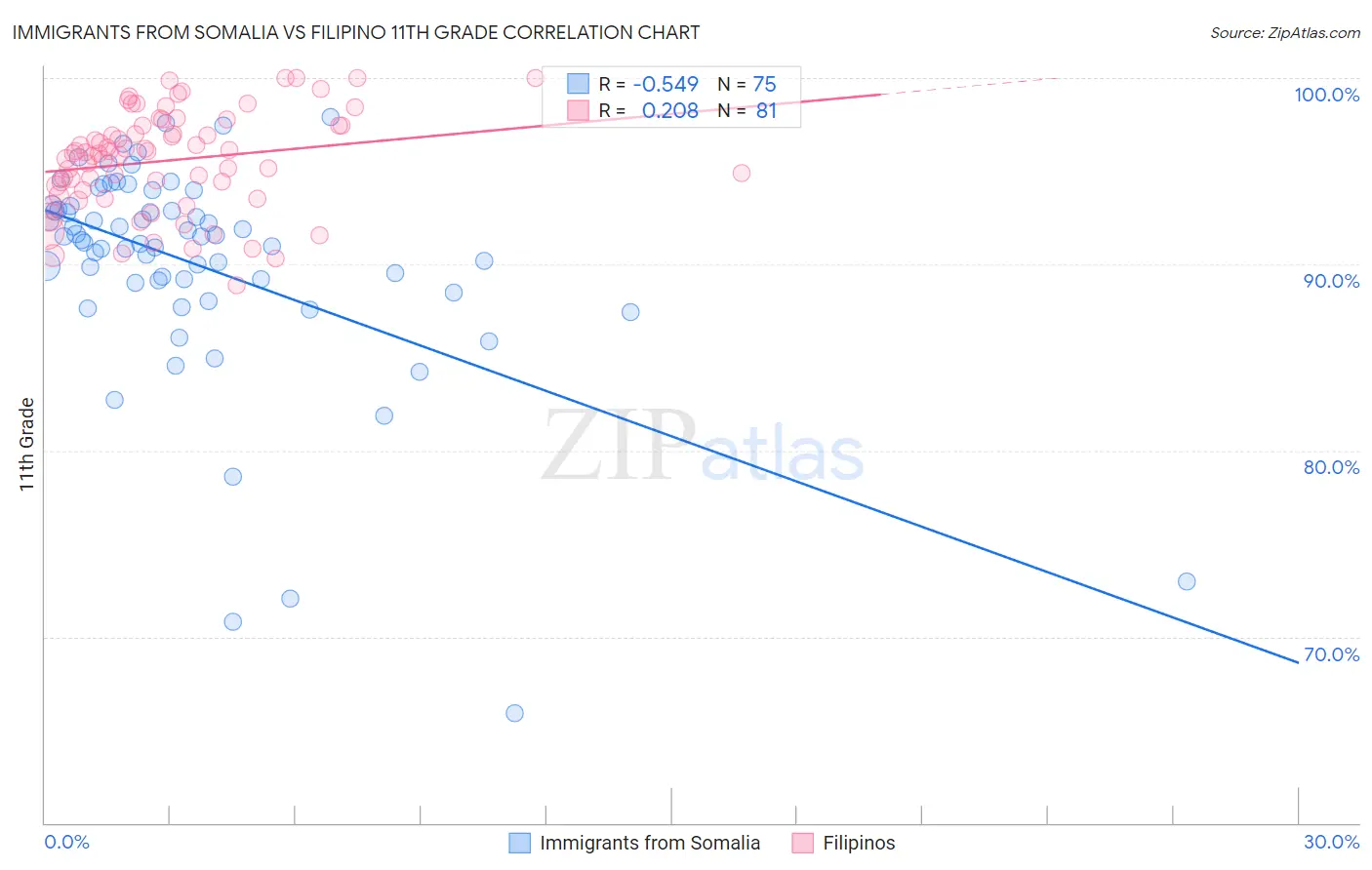This screenshot has width=1372, height=870.
Task: Click the 11th Grade axis title
Action: coord(26,444)
